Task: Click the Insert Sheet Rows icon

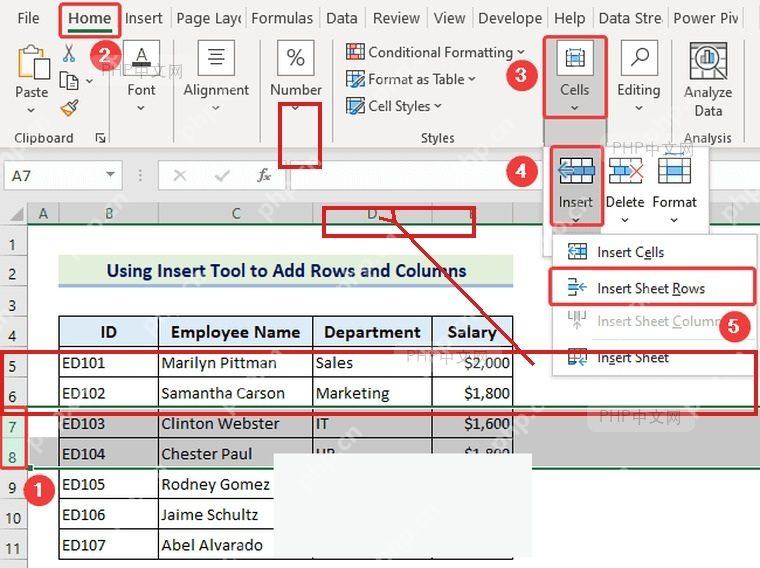Action: [577, 288]
